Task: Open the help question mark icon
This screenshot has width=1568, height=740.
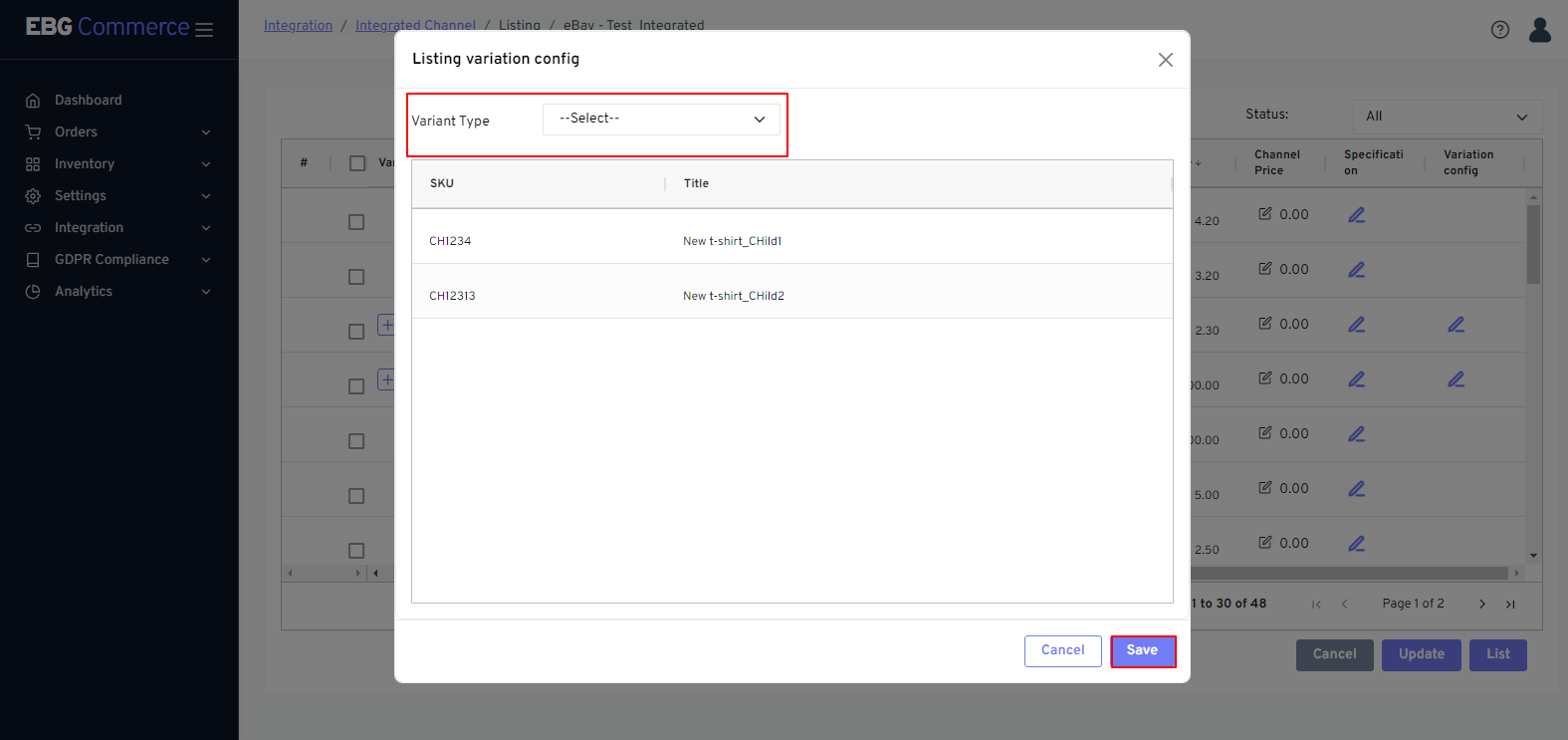Action: coord(1499,30)
